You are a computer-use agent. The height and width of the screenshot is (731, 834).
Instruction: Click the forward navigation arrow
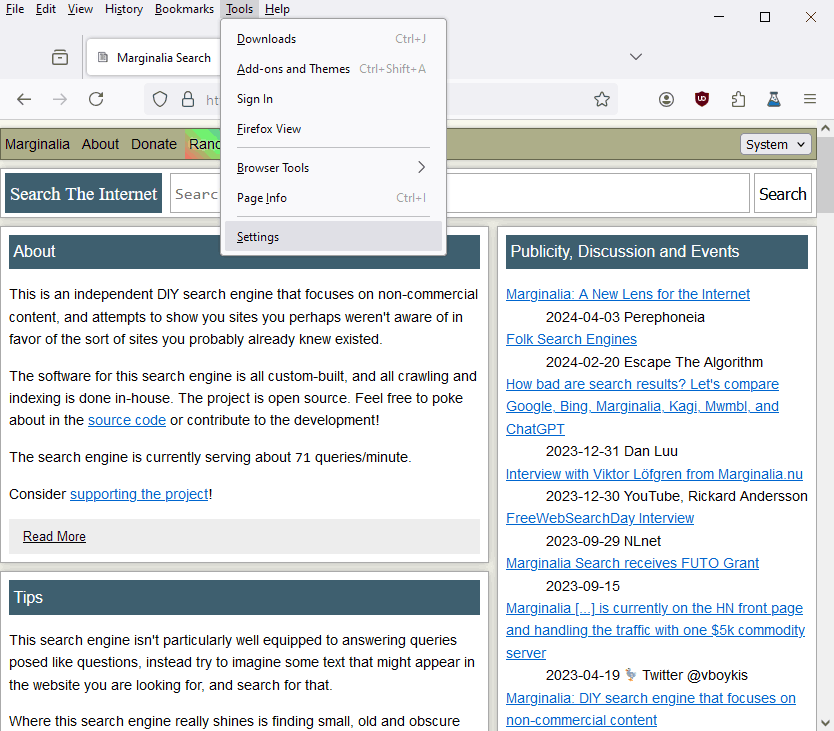pyautogui.click(x=60, y=99)
